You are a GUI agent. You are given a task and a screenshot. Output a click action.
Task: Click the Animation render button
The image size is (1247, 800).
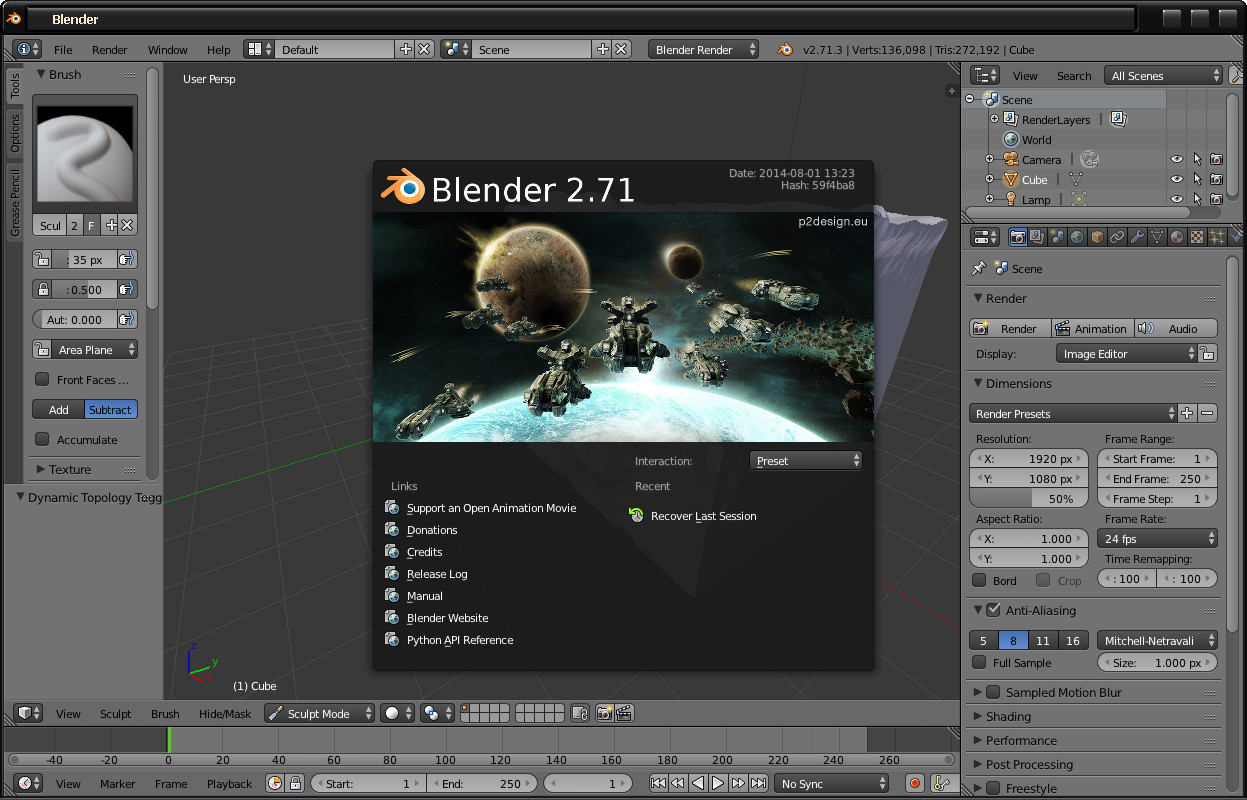[x=1093, y=328]
